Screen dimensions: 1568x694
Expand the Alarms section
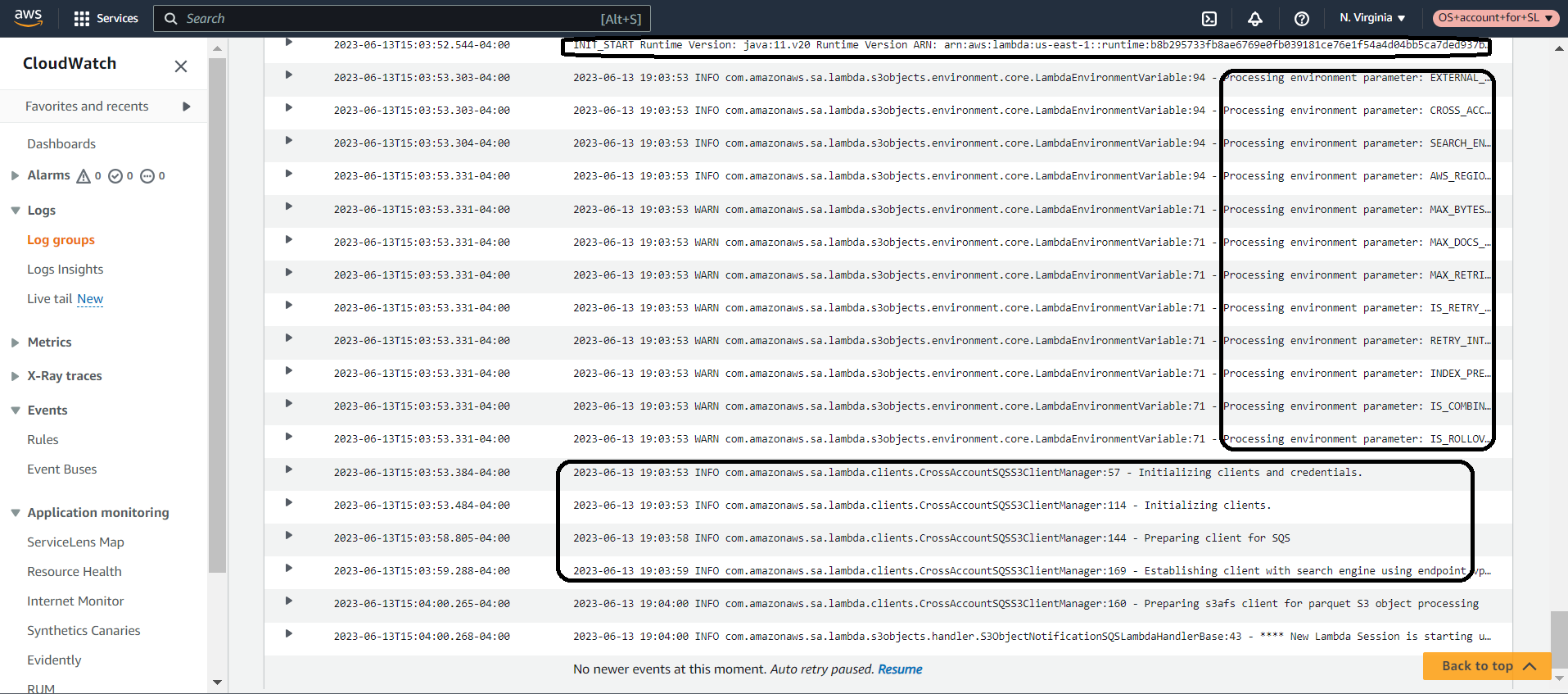coord(15,175)
